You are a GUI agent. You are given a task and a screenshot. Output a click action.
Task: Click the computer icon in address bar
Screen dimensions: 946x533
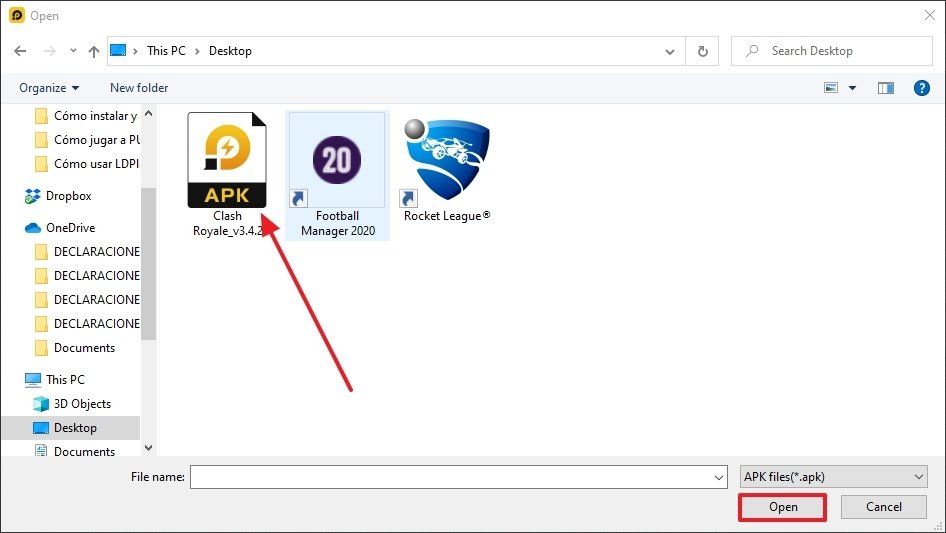pyautogui.click(x=118, y=50)
